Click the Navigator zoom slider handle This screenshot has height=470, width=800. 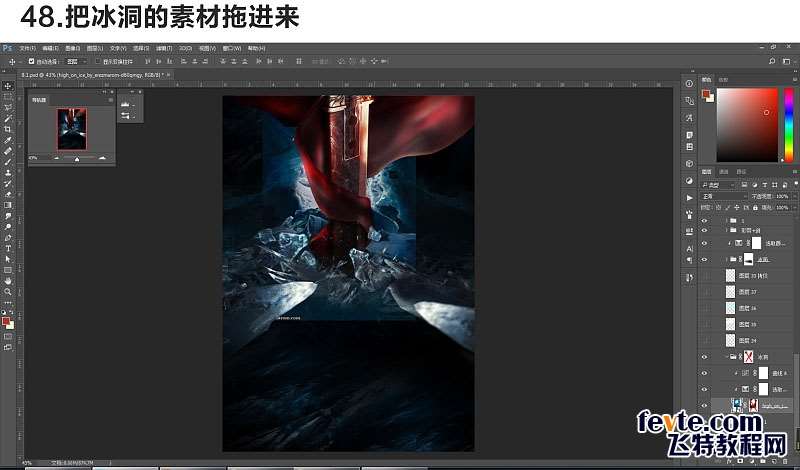click(x=77, y=159)
